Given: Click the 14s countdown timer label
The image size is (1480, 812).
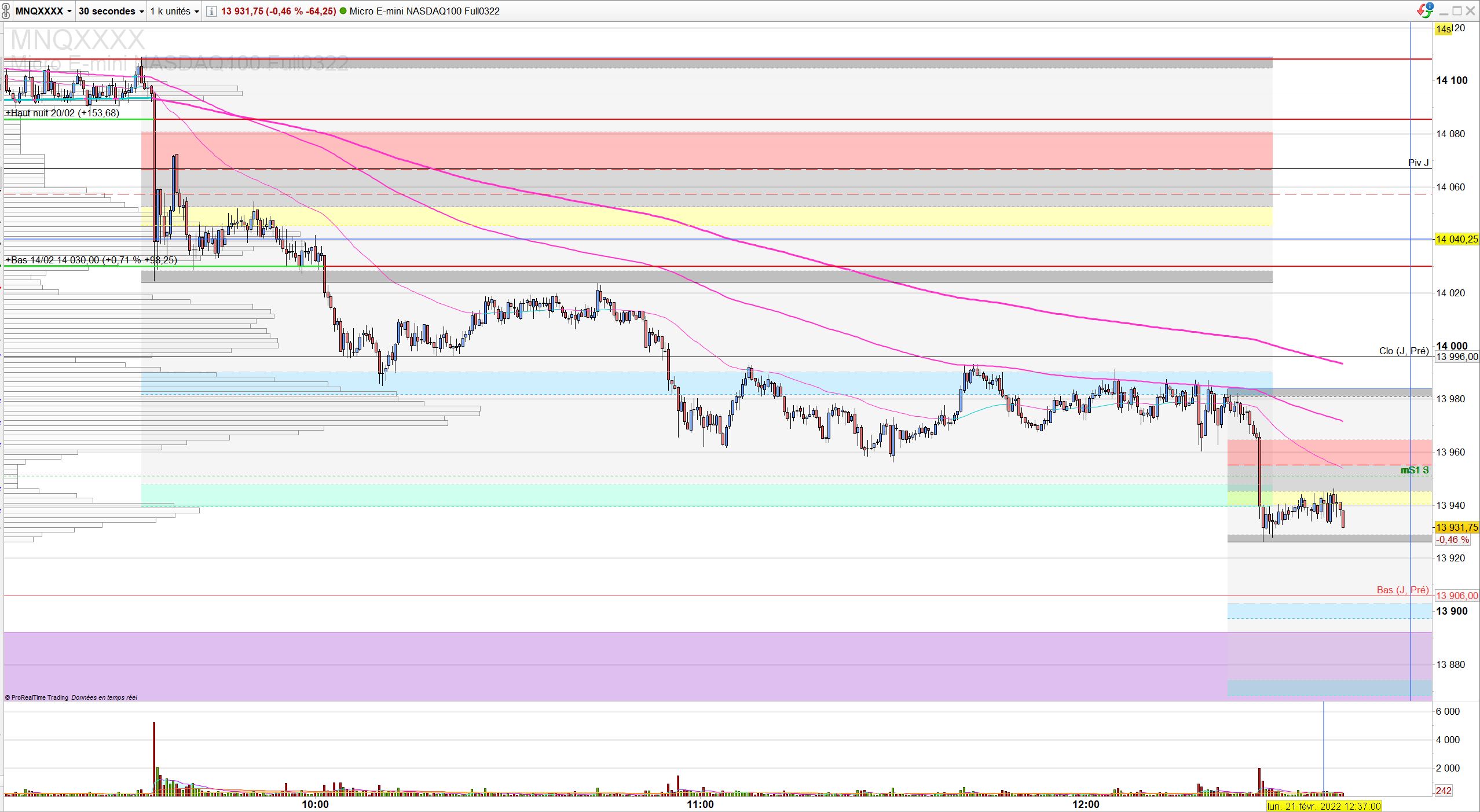Looking at the screenshot, I should pos(1443,29).
